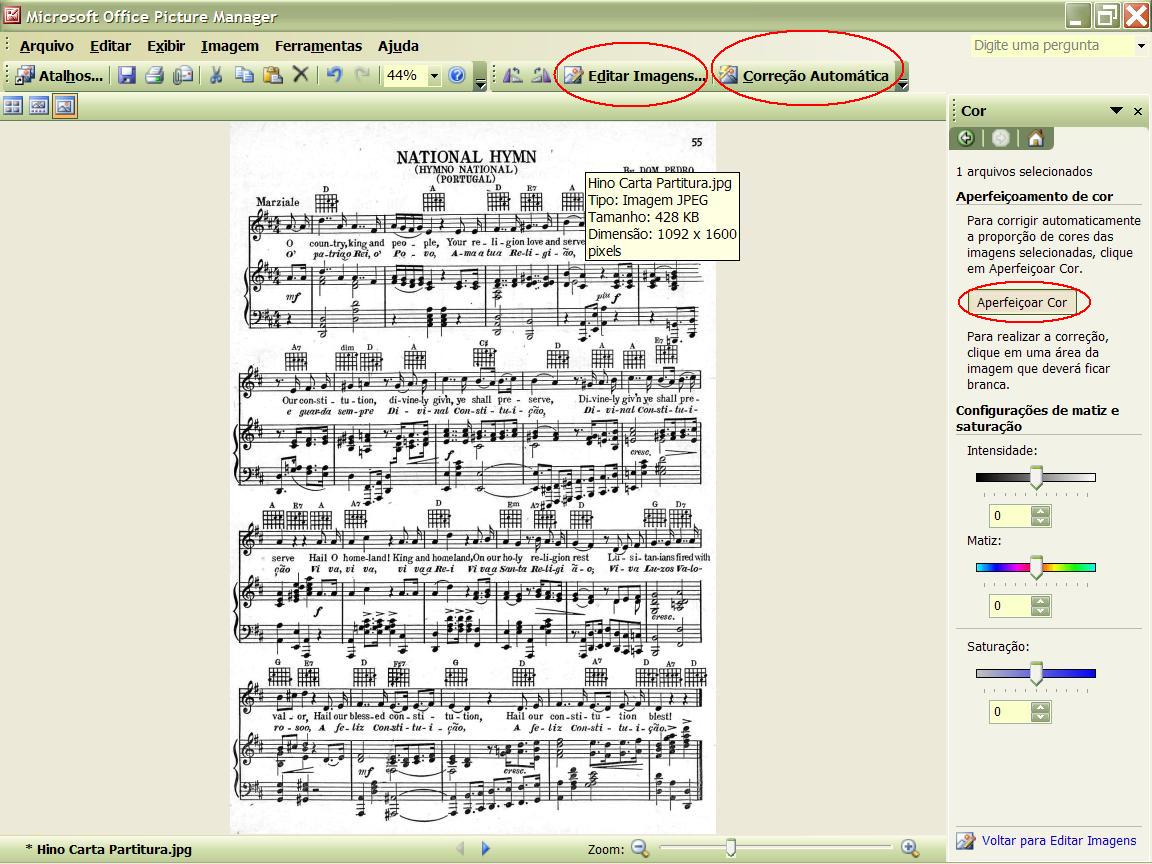
Task: Open the Atalhos shortcuts pane
Action: [58, 75]
